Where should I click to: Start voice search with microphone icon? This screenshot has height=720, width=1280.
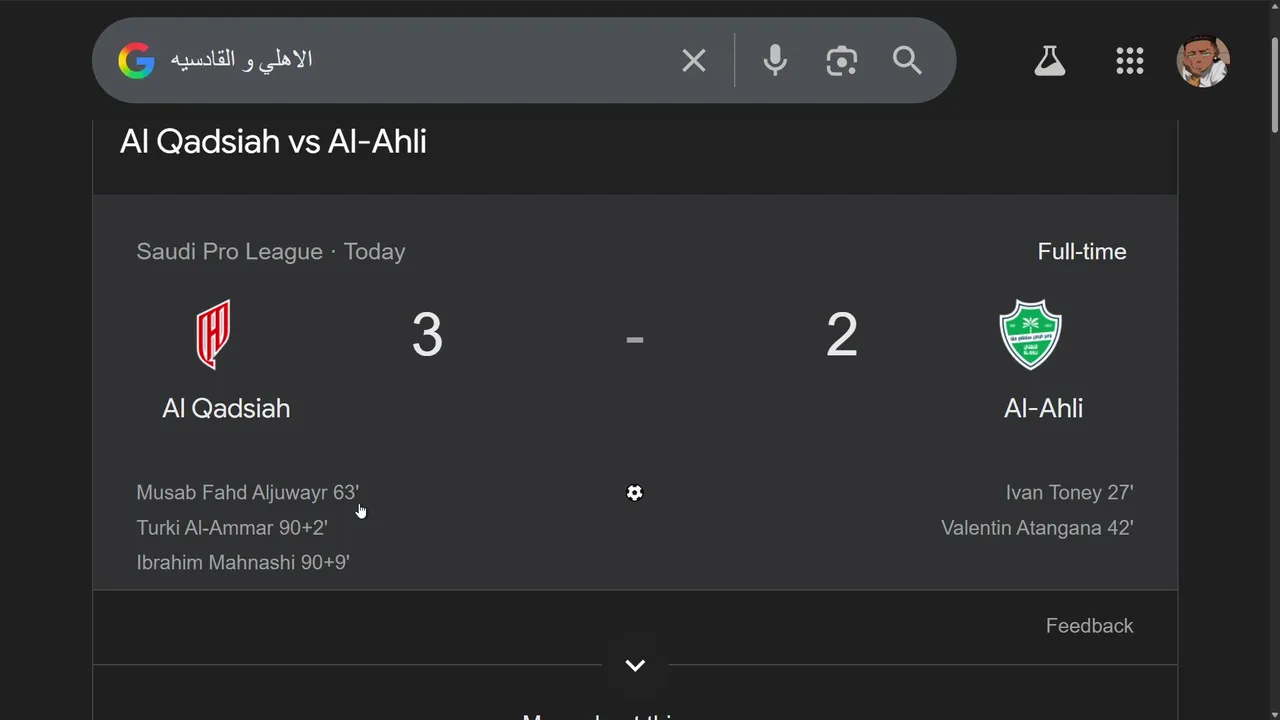coord(775,61)
